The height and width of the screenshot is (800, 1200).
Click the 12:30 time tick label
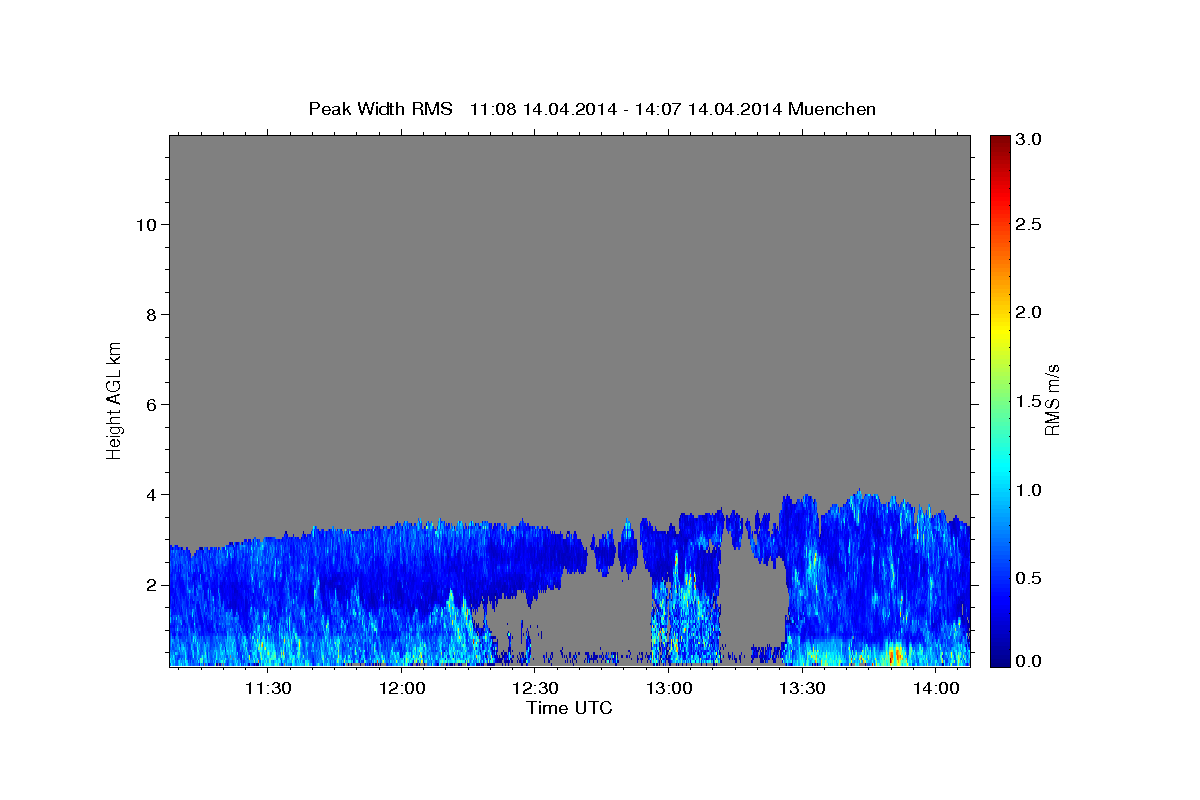(x=536, y=688)
